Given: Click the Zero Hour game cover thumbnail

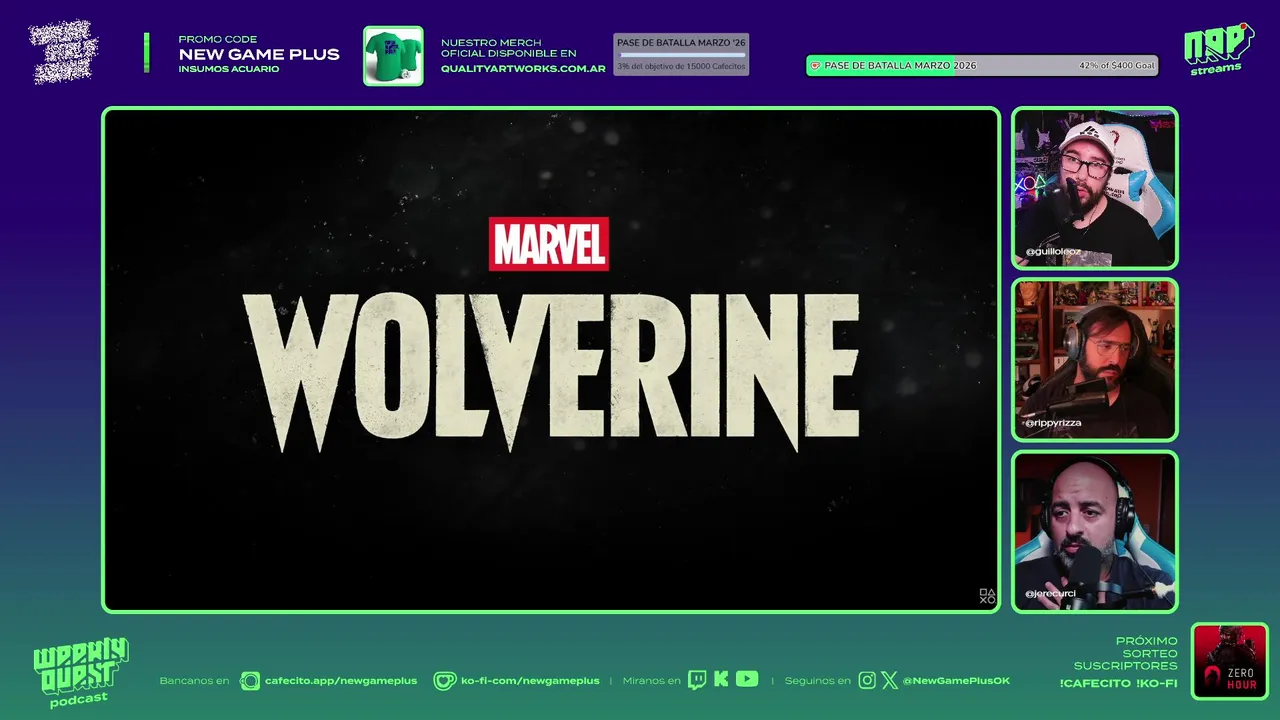Looking at the screenshot, I should click(x=1230, y=661).
